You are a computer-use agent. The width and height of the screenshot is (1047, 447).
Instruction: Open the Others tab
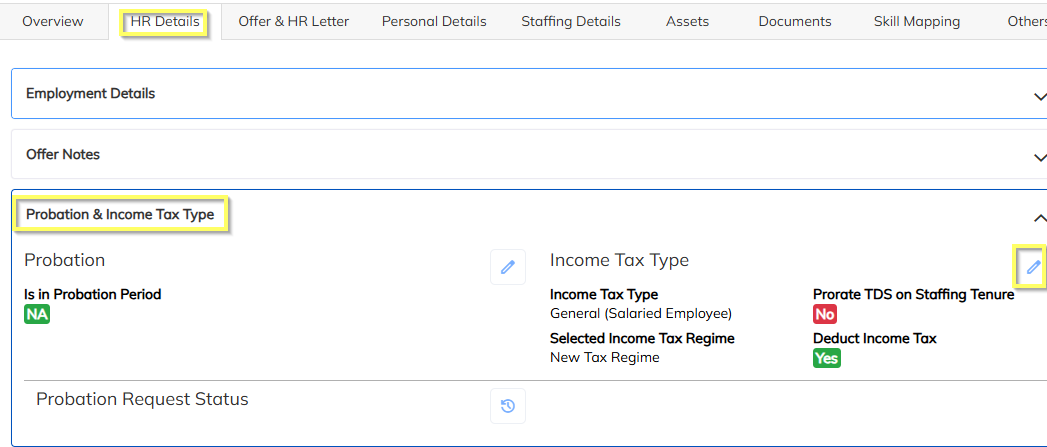pyautogui.click(x=1027, y=21)
